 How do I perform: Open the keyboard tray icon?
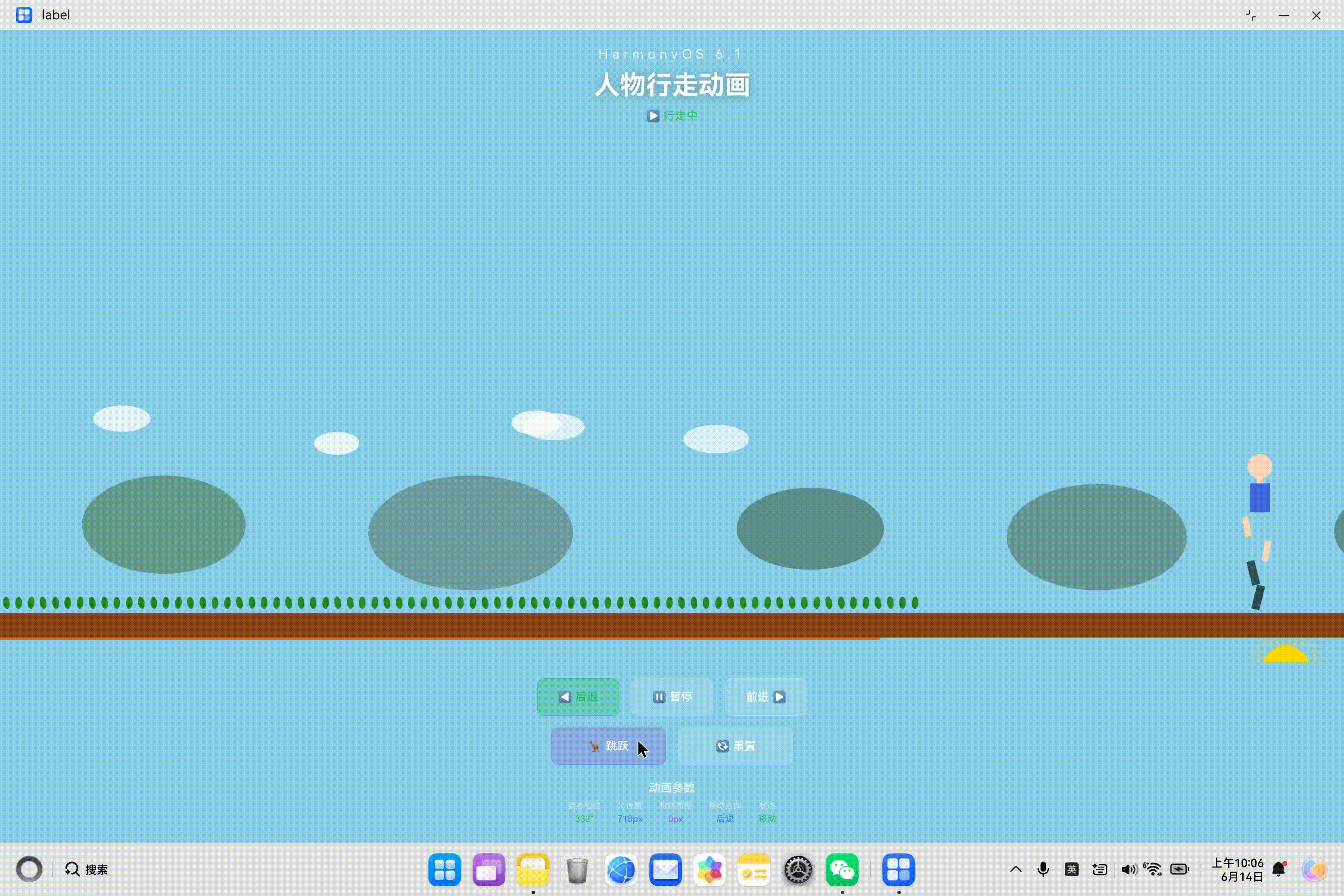pos(1099,870)
